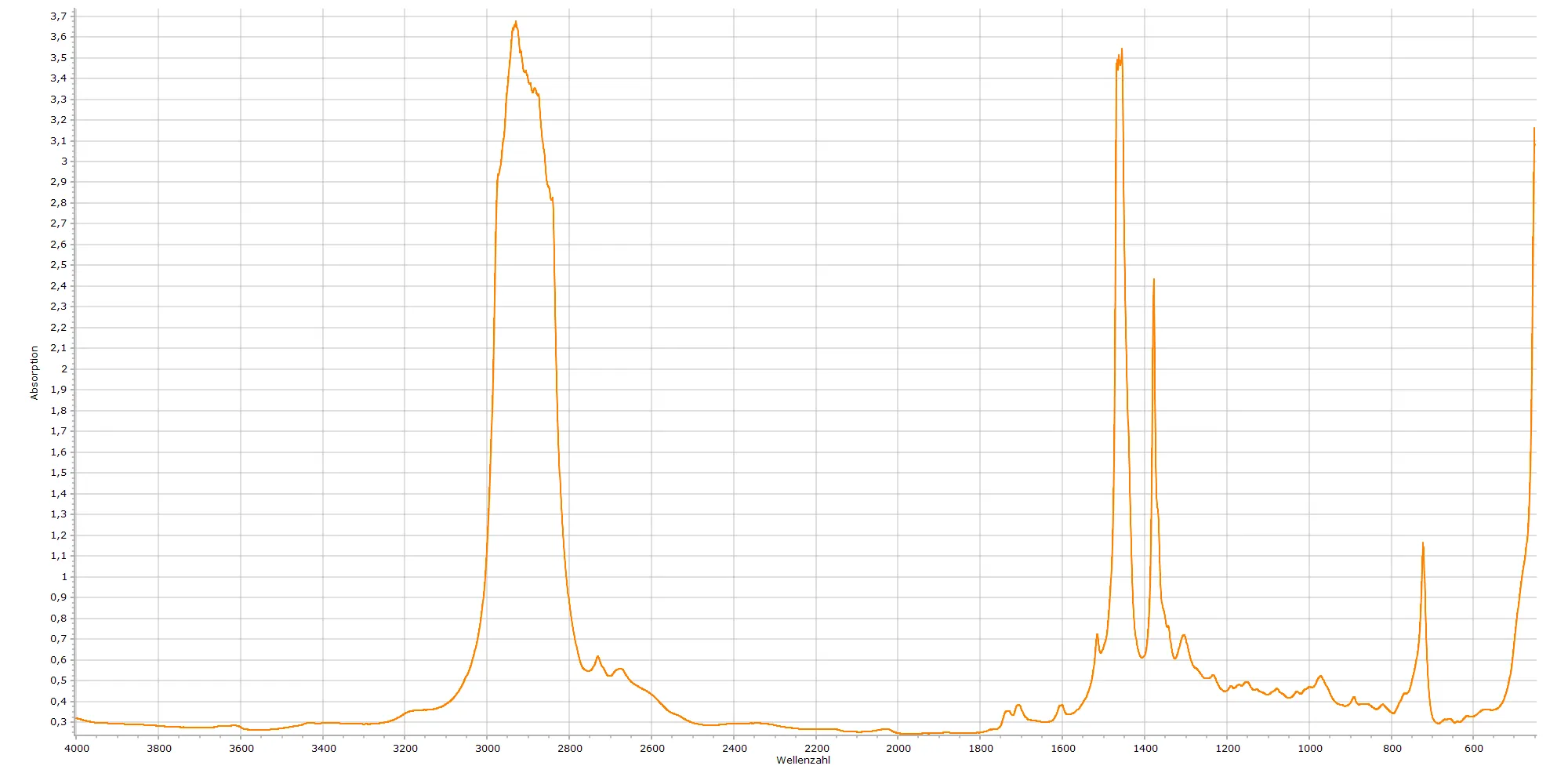The image size is (1568, 784).
Task: Click the tallest peak top near 2930
Action: click(x=515, y=23)
